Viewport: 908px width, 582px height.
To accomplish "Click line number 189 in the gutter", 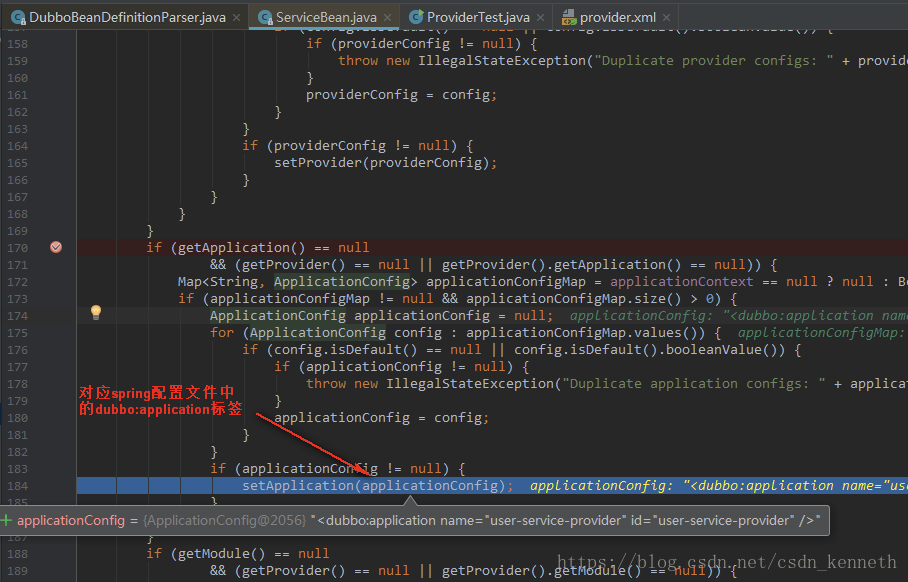I will click(17, 571).
